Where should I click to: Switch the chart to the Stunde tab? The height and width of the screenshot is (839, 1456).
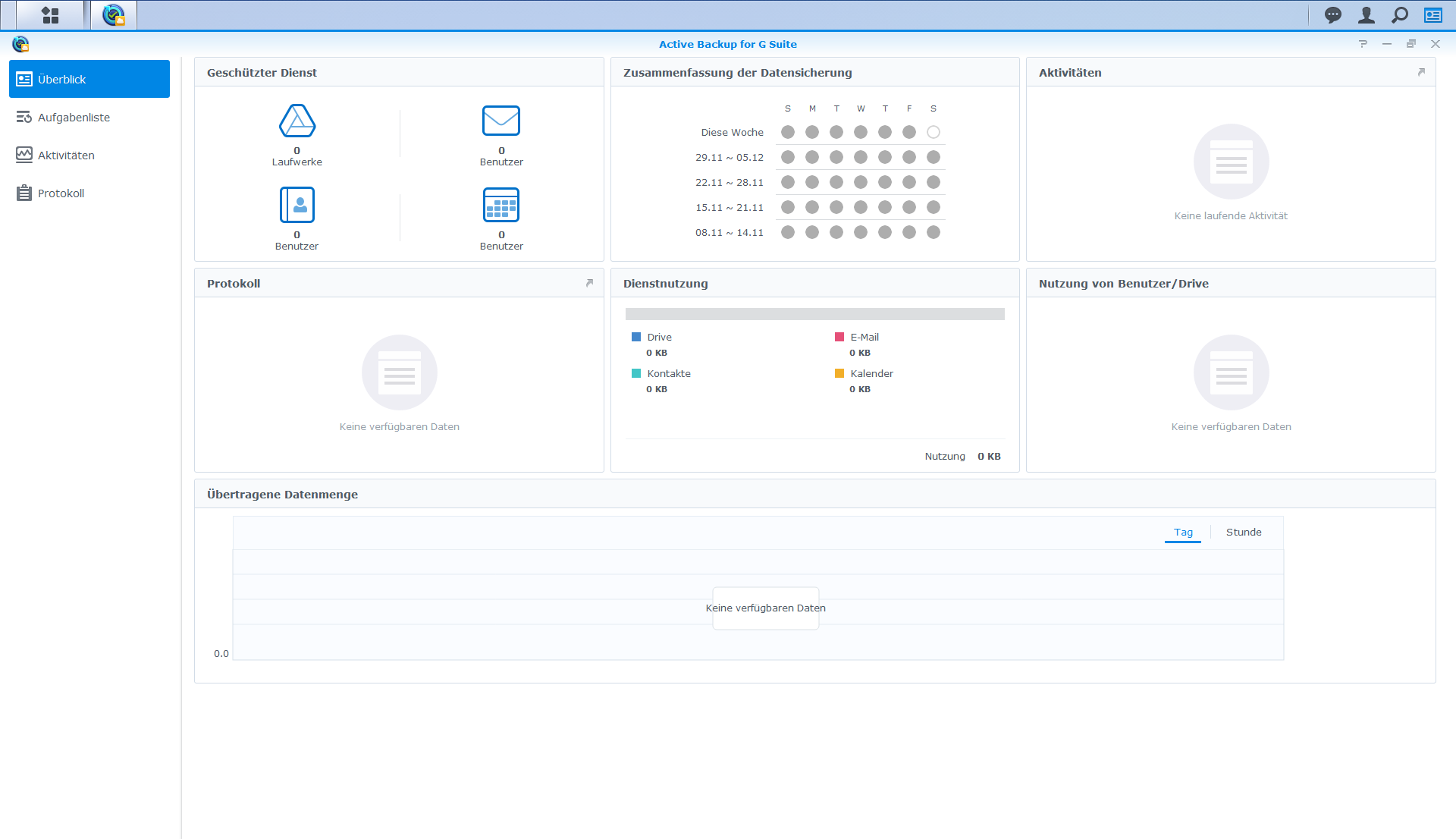1244,533
